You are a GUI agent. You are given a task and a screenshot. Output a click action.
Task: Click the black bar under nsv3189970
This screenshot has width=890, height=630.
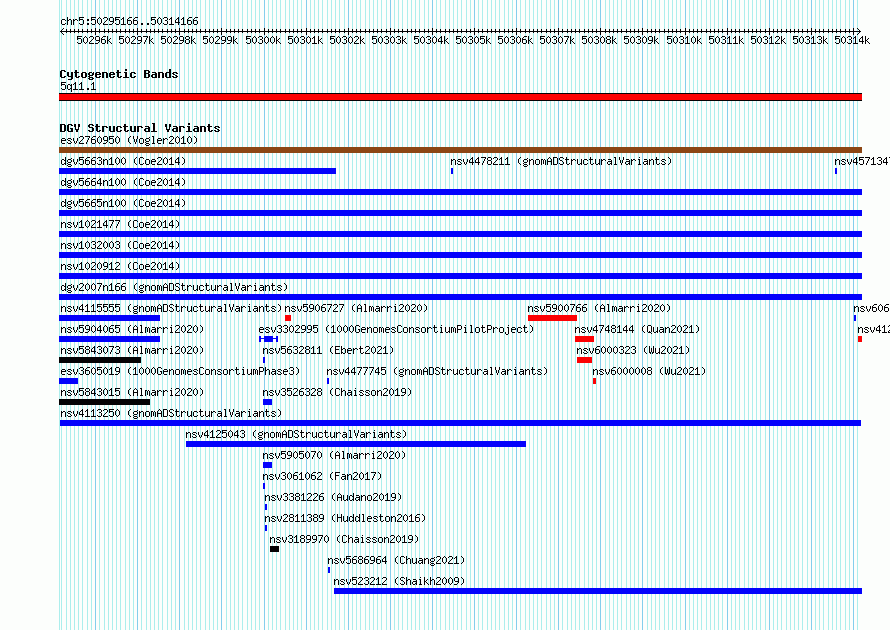pyautogui.click(x=274, y=549)
